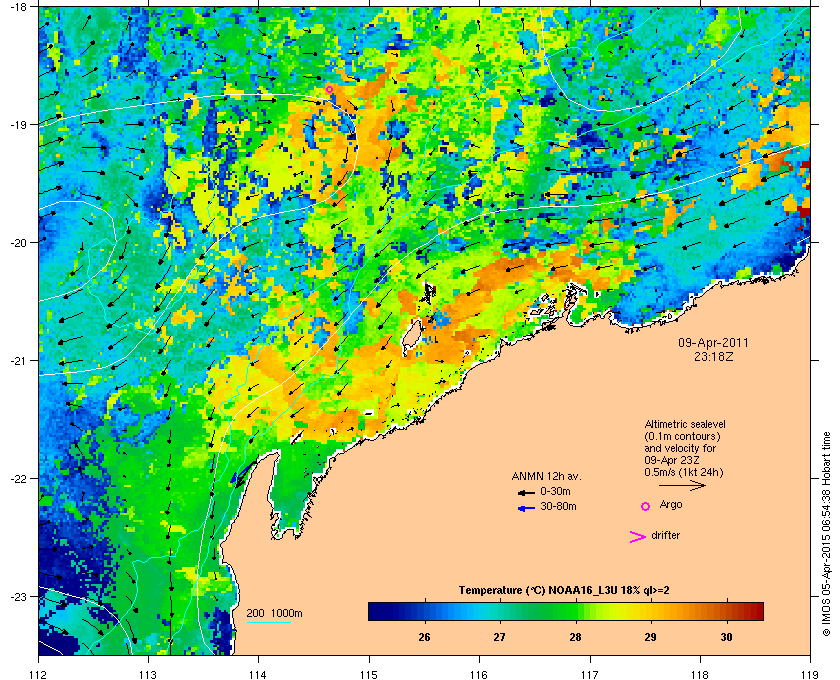Click the latitude axis label '-23'
The height and width of the screenshot is (680, 840).
click(18, 596)
